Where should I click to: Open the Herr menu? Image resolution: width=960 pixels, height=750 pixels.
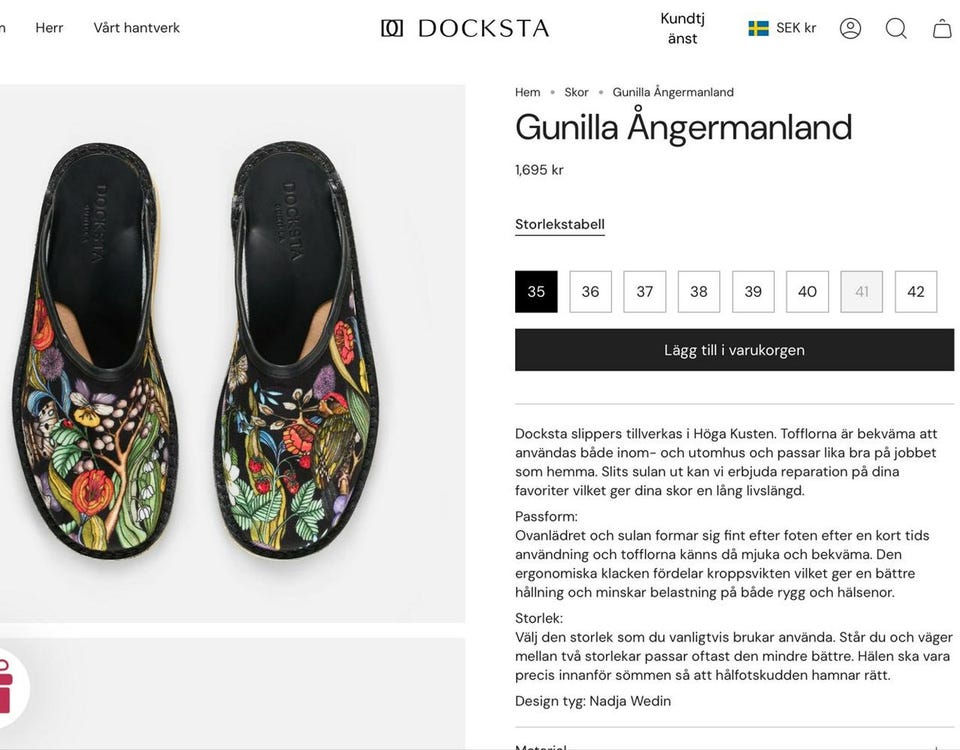pyautogui.click(x=49, y=28)
